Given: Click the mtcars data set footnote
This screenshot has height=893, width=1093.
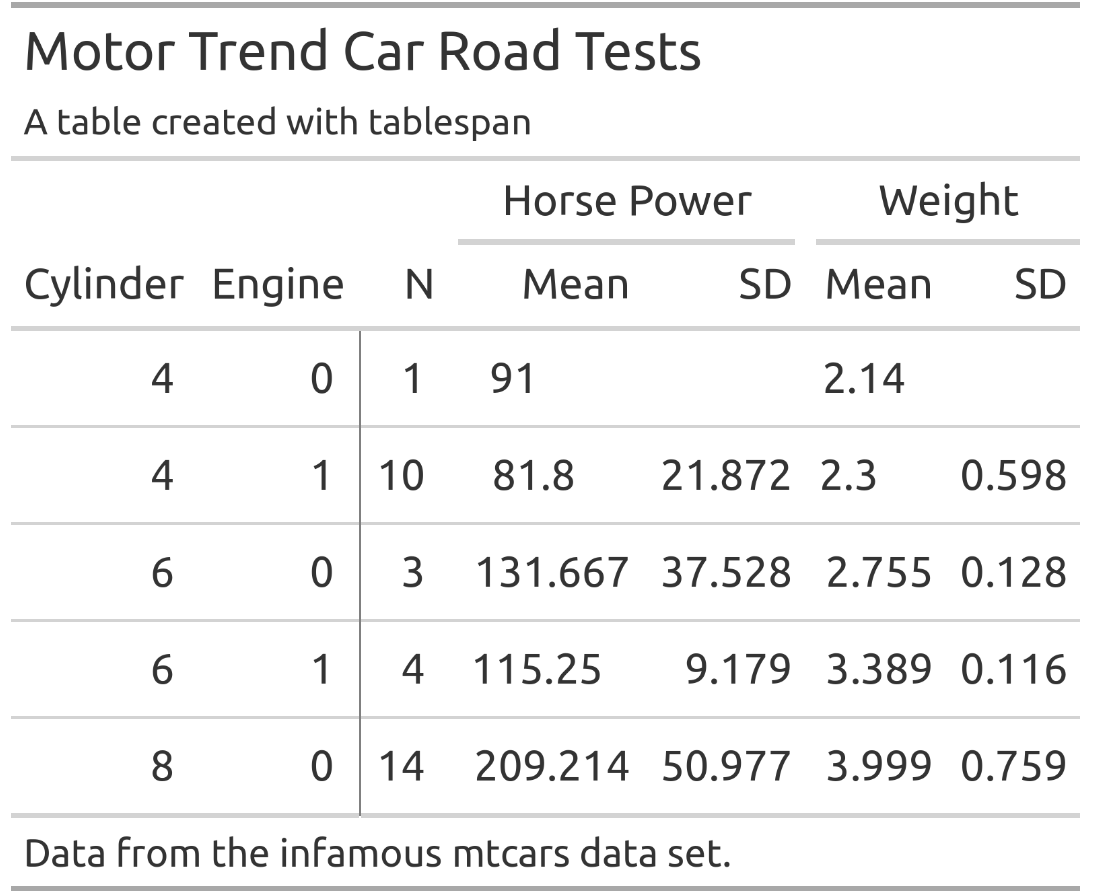Looking at the screenshot, I should pyautogui.click(x=378, y=854).
